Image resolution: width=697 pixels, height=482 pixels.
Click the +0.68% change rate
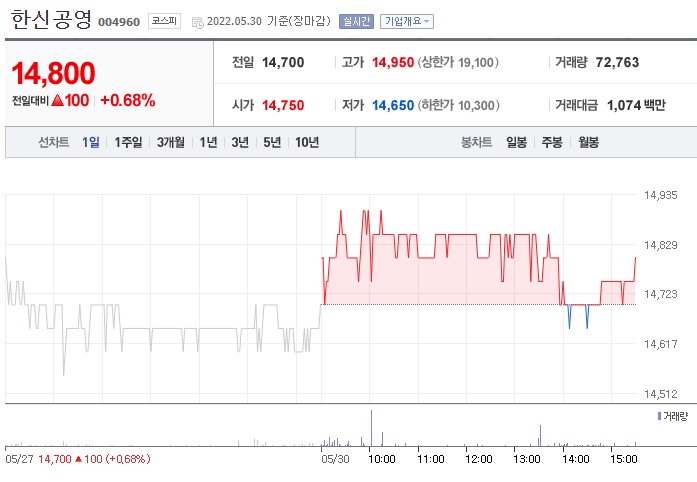click(x=128, y=100)
